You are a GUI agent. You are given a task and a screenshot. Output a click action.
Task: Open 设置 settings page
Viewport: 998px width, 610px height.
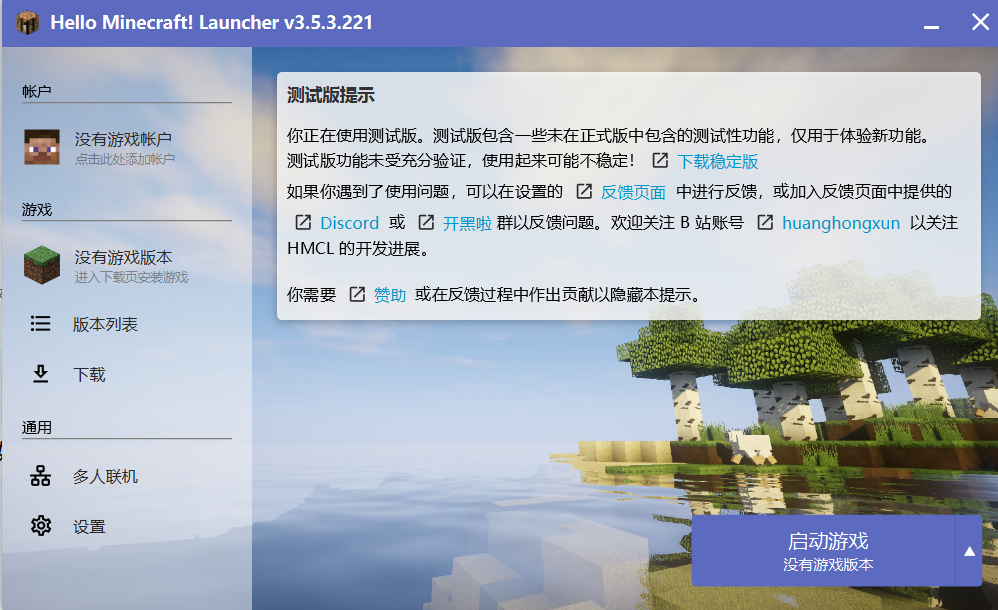pos(89,527)
